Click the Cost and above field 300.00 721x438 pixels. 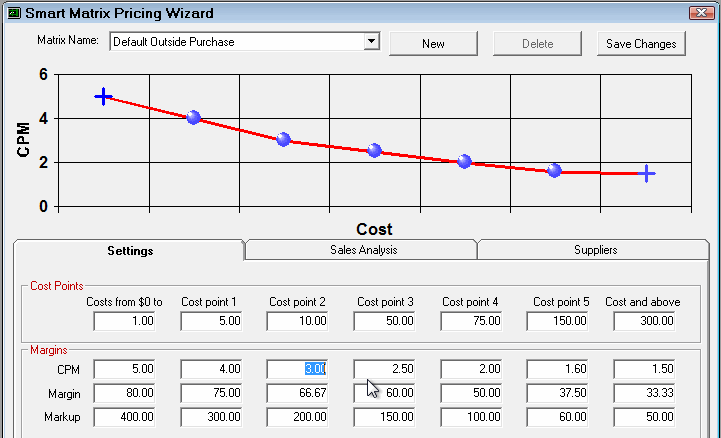(644, 321)
